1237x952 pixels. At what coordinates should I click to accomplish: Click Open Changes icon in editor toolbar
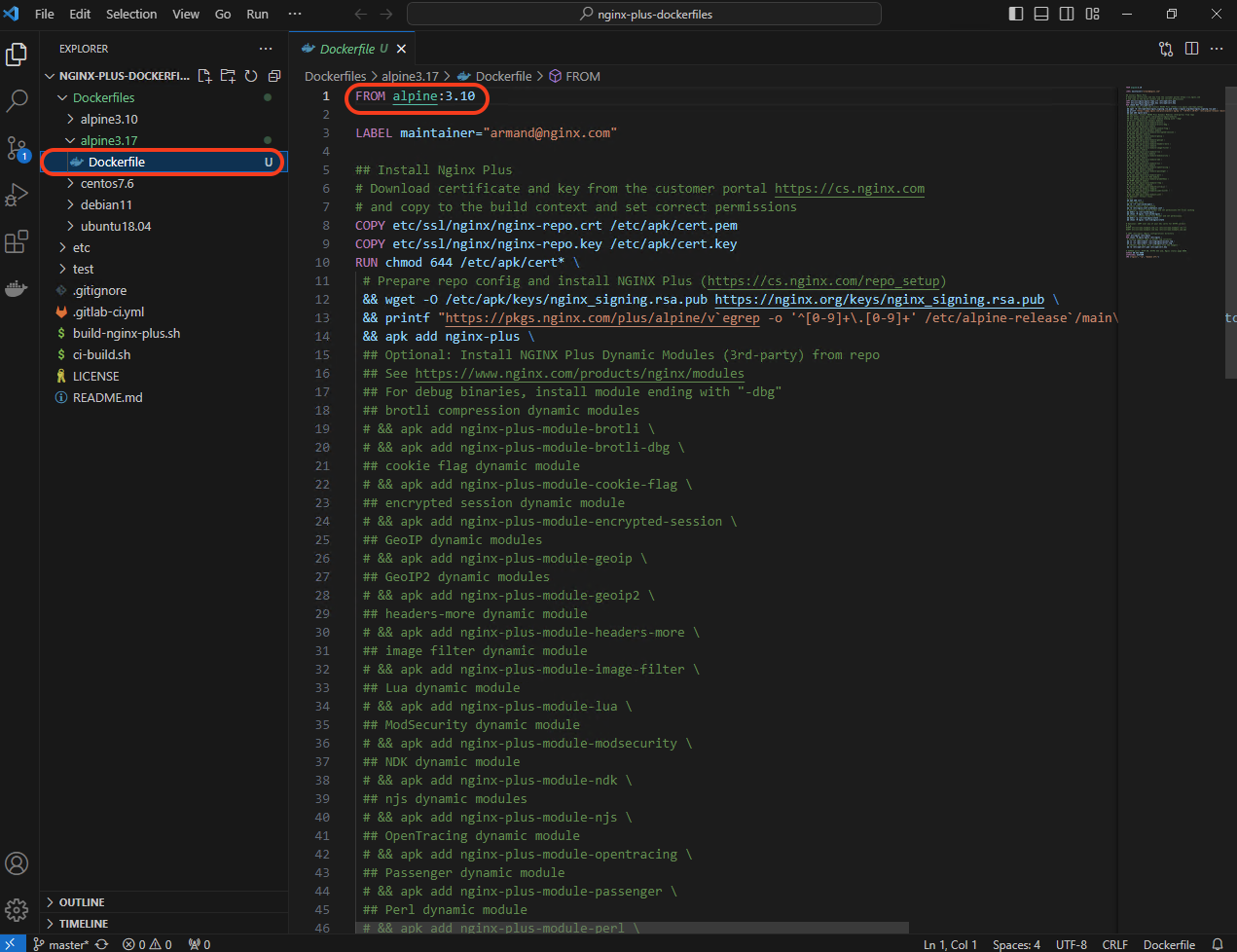(x=1166, y=49)
